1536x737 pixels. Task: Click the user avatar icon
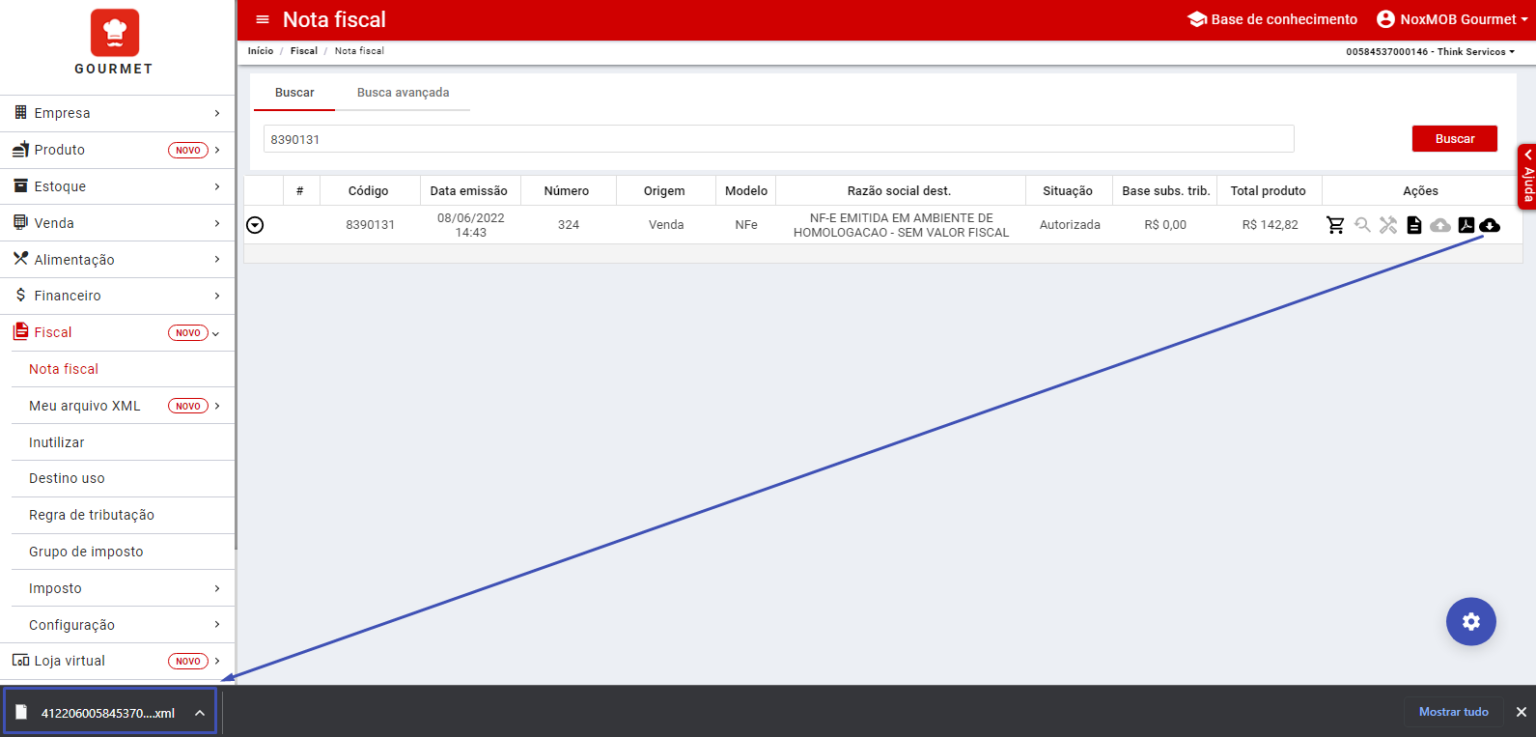(x=1386, y=19)
